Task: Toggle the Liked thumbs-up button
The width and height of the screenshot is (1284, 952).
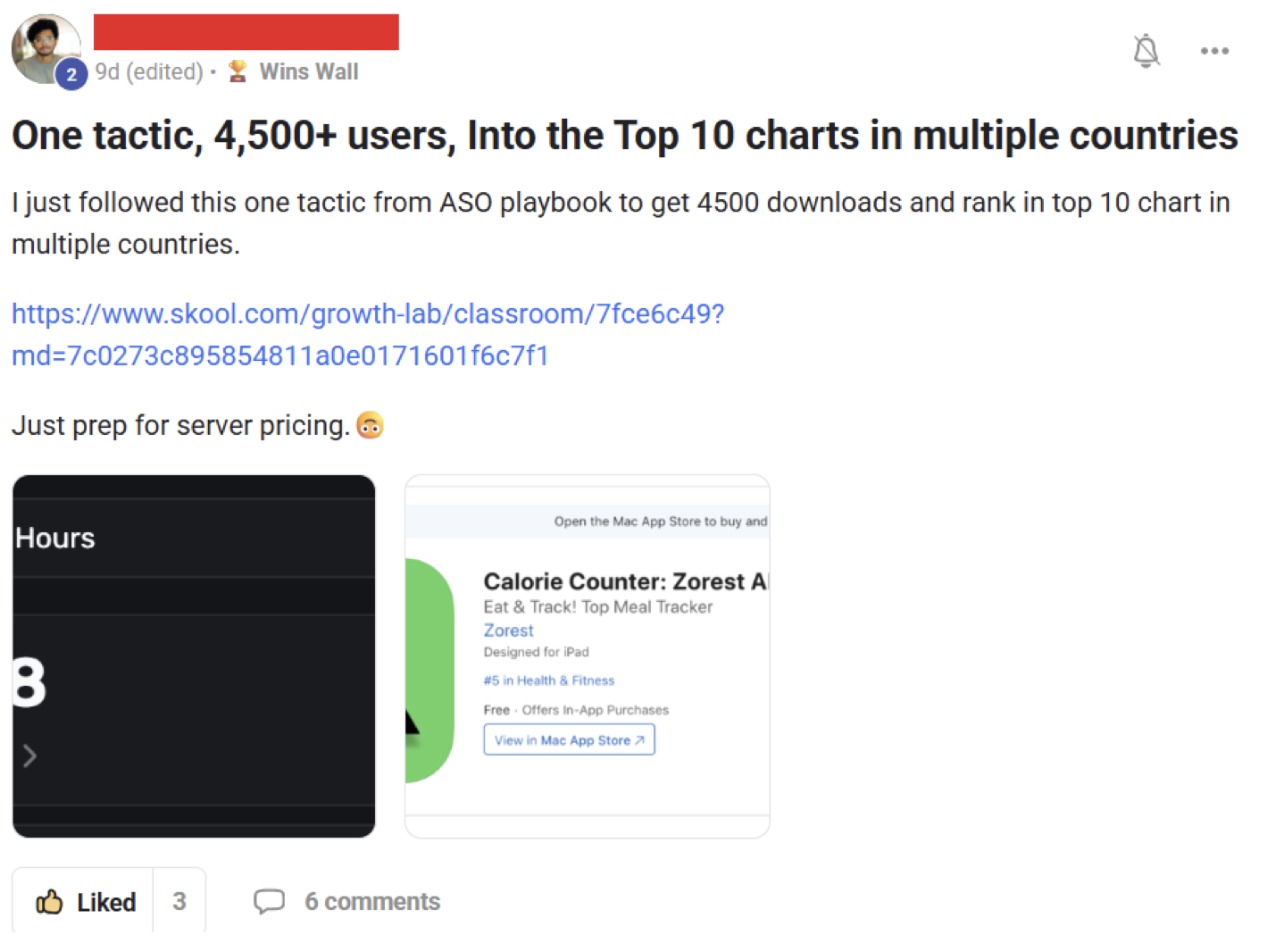Action: 86,902
